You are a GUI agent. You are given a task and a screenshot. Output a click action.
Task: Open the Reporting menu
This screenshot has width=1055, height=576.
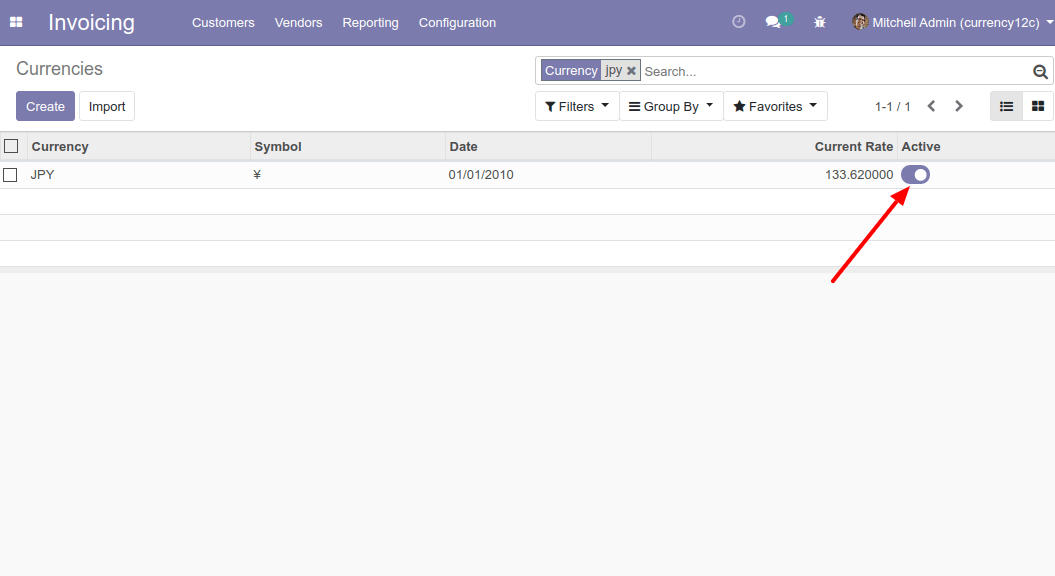(371, 22)
